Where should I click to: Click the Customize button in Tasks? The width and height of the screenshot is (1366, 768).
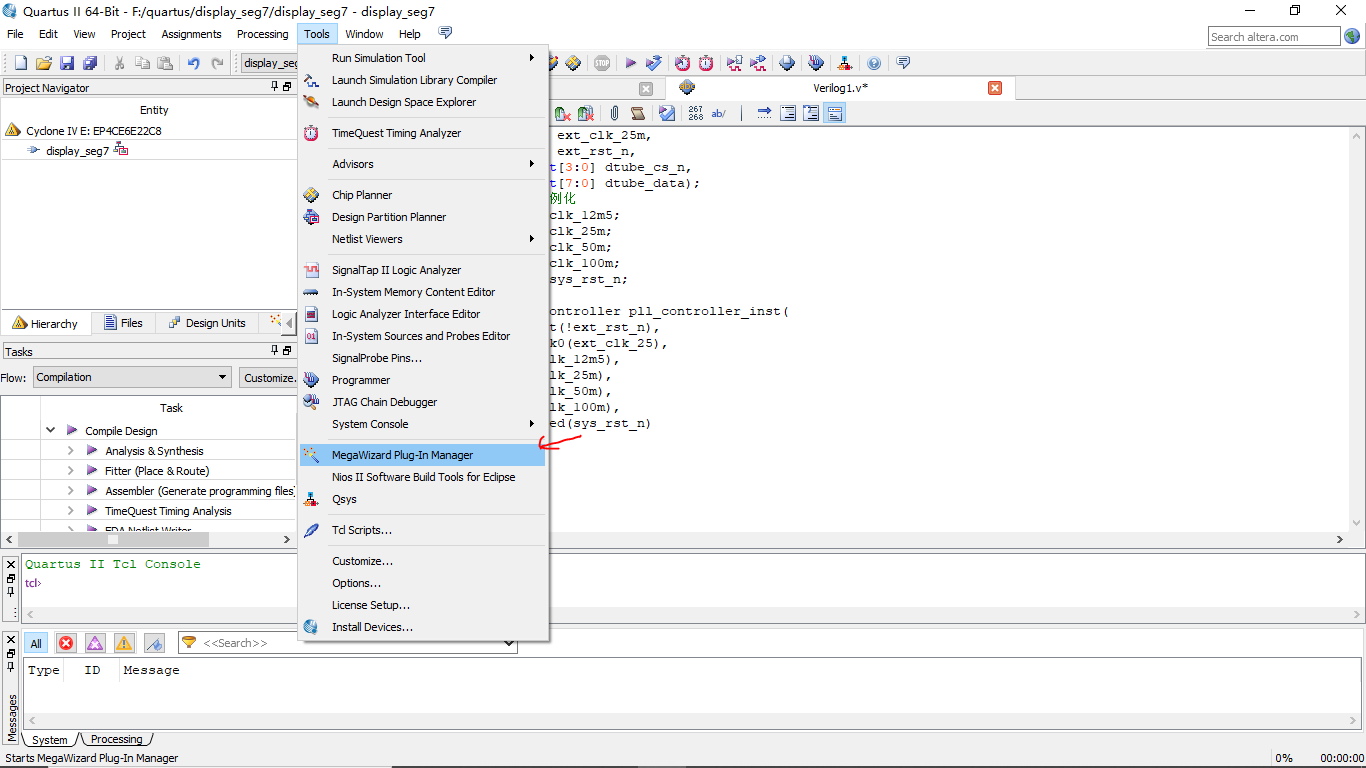267,378
